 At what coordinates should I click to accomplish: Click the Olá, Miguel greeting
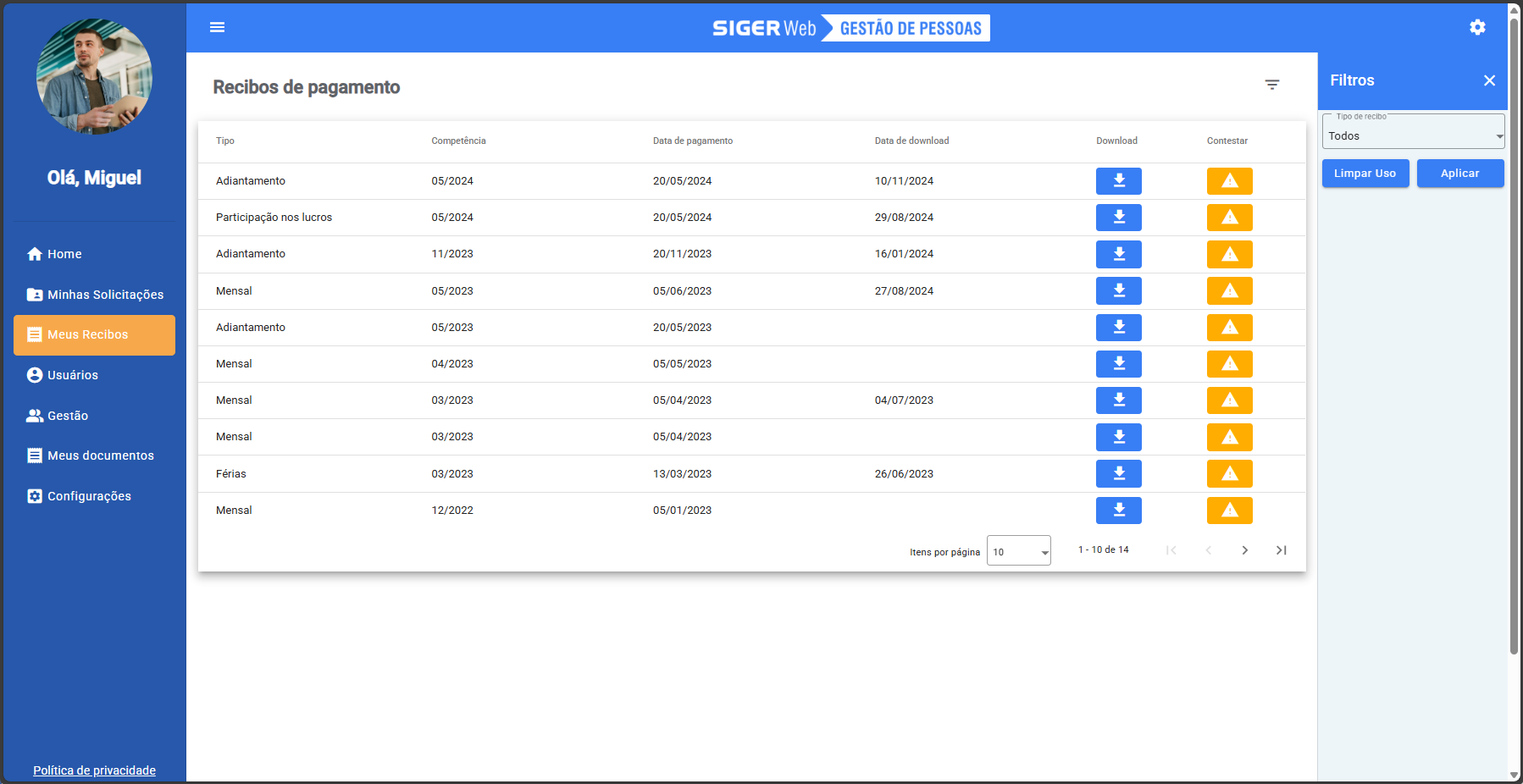(x=94, y=178)
